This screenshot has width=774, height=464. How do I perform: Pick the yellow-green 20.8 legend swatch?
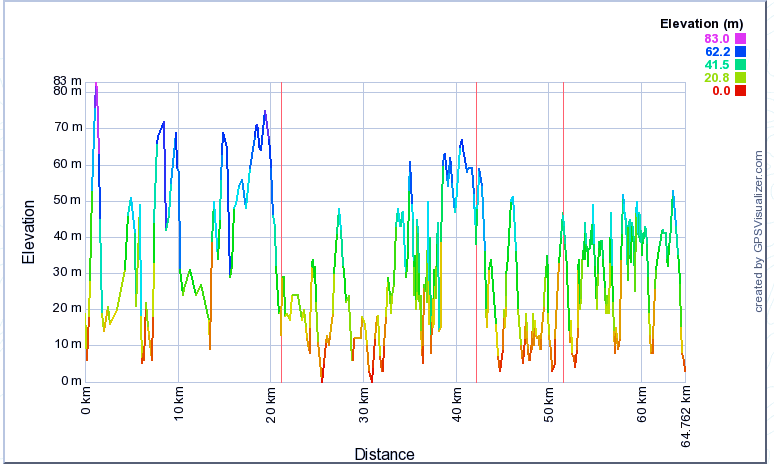[741, 77]
